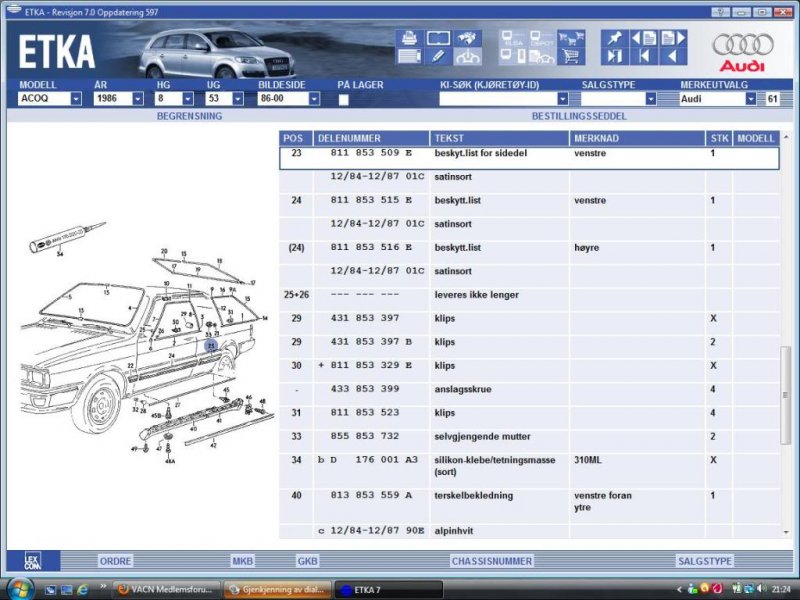800x600 pixels.
Task: Expand the MODELL dropdown showing ACOQ
Action: (76, 100)
